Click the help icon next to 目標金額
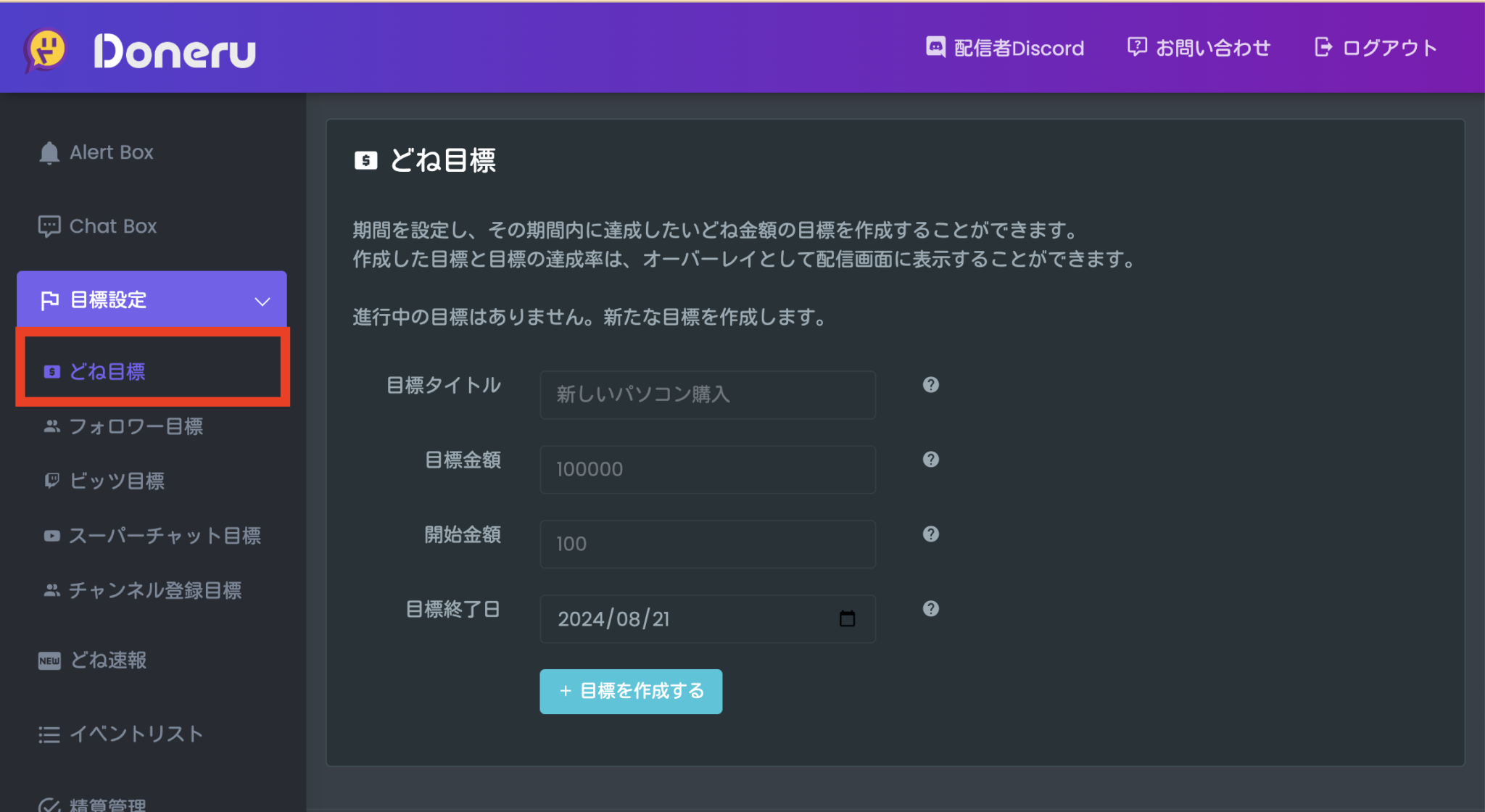 coord(931,460)
